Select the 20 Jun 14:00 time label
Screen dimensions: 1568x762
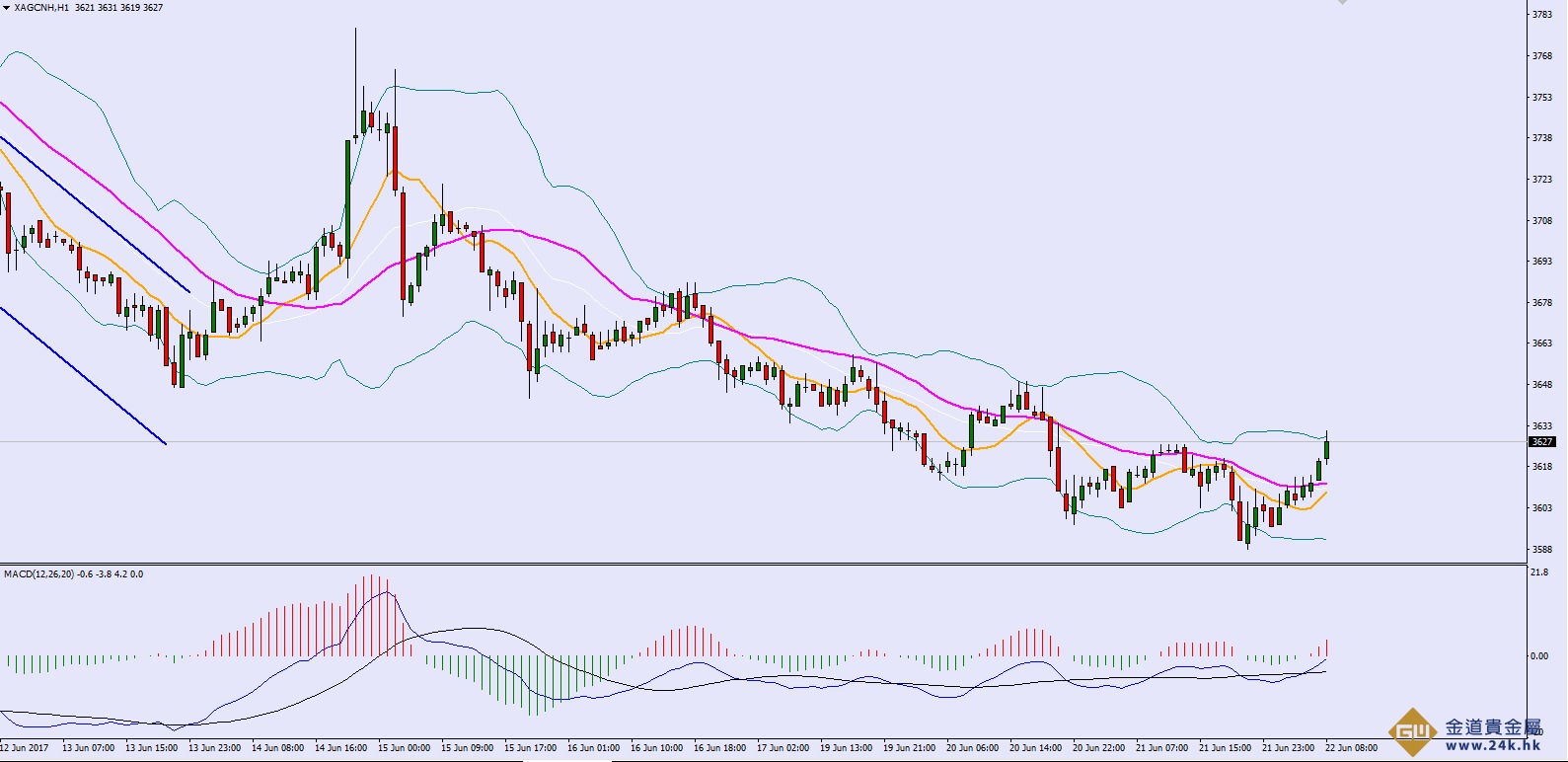tap(1035, 748)
